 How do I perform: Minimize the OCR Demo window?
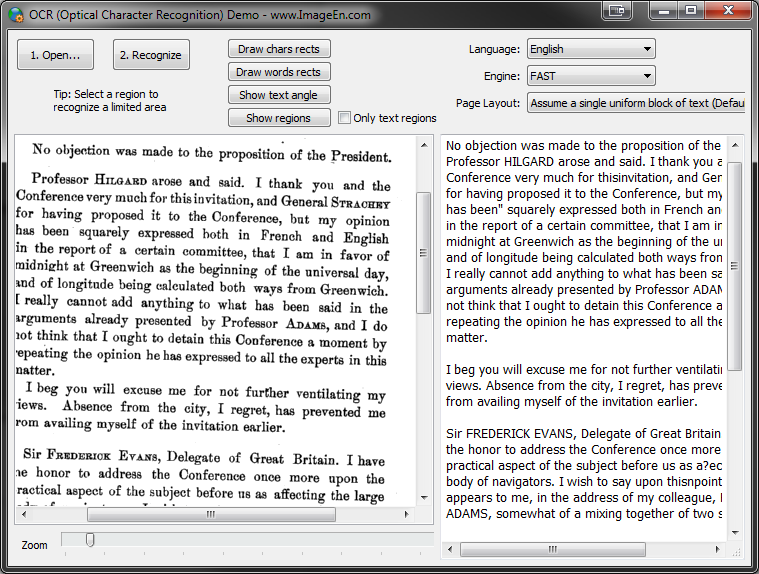click(664, 11)
